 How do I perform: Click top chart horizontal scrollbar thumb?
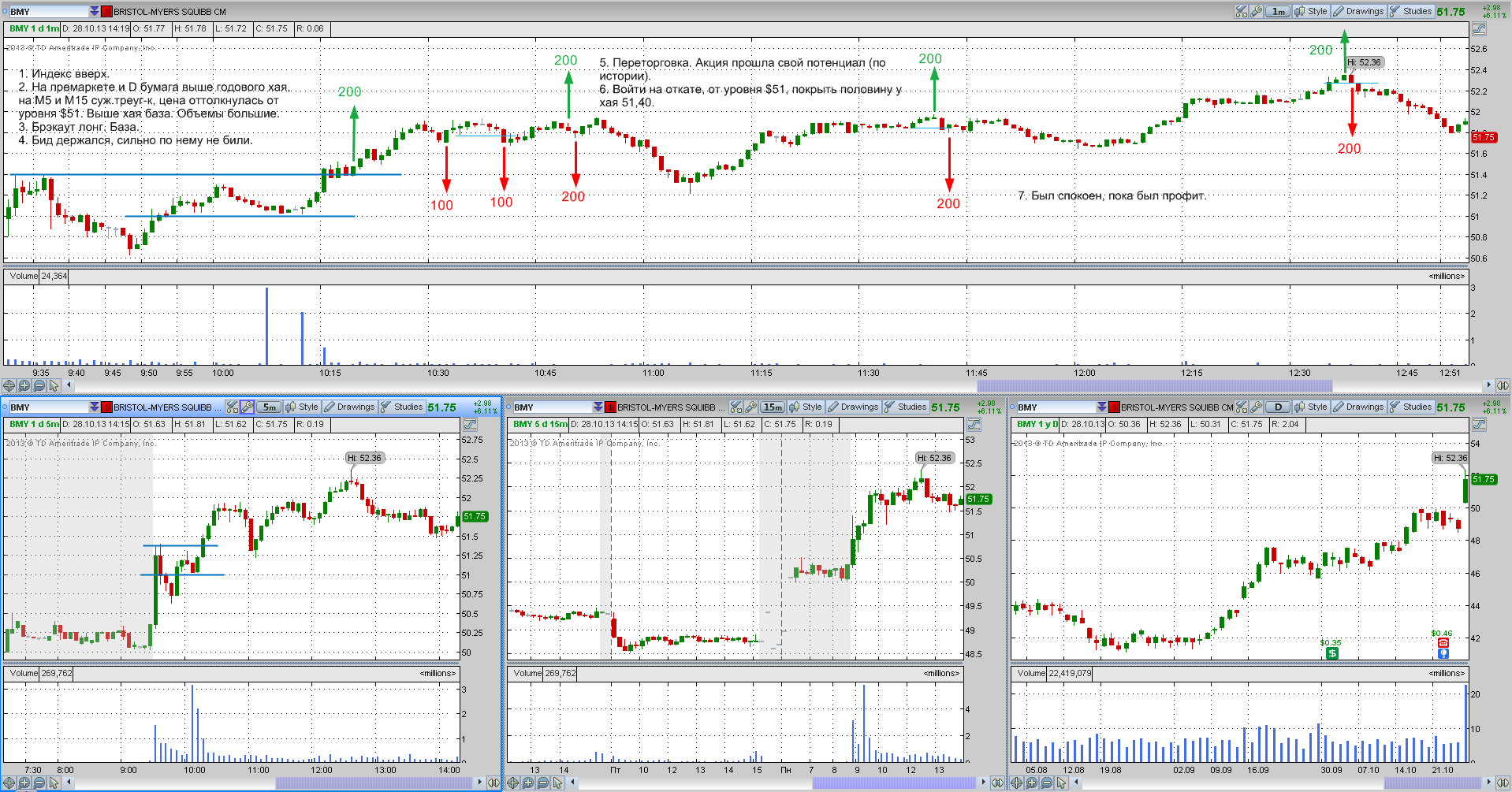[1154, 385]
